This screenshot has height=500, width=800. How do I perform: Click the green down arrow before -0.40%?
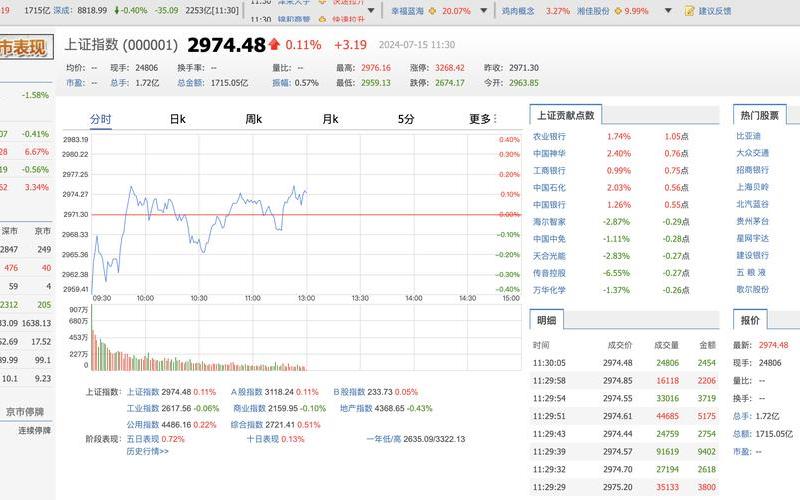point(117,10)
